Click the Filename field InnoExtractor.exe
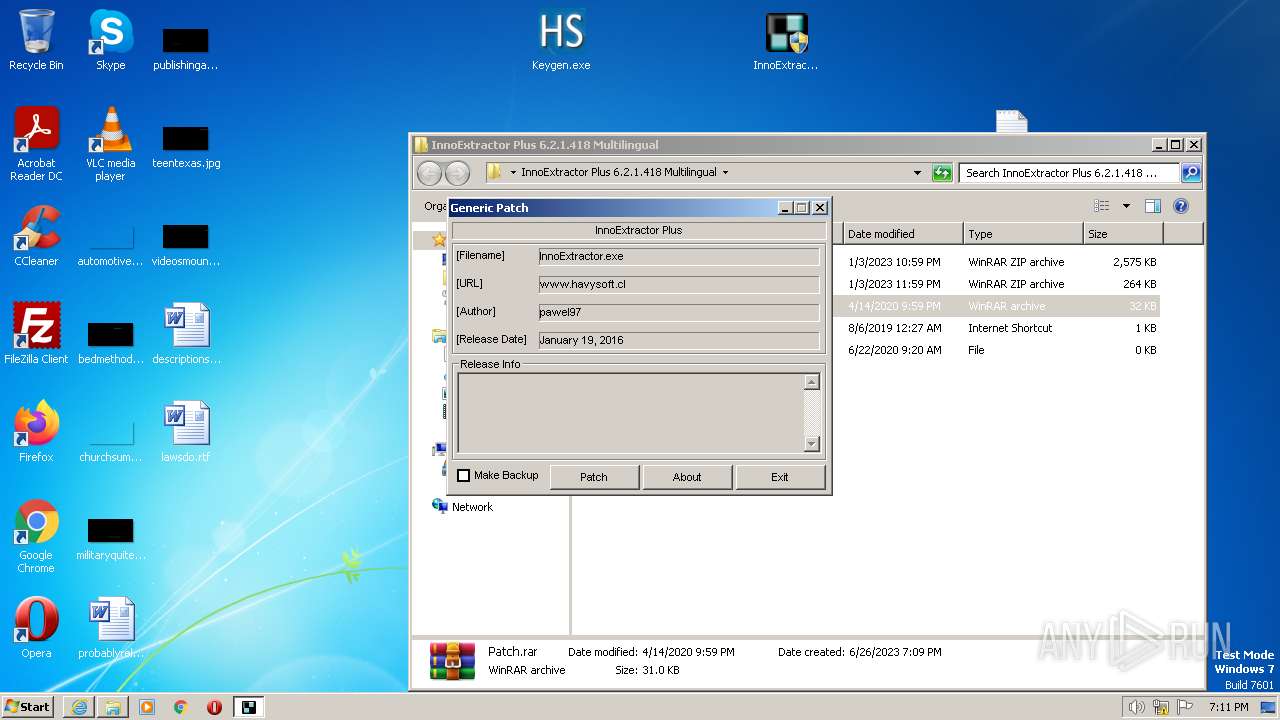 [678, 256]
